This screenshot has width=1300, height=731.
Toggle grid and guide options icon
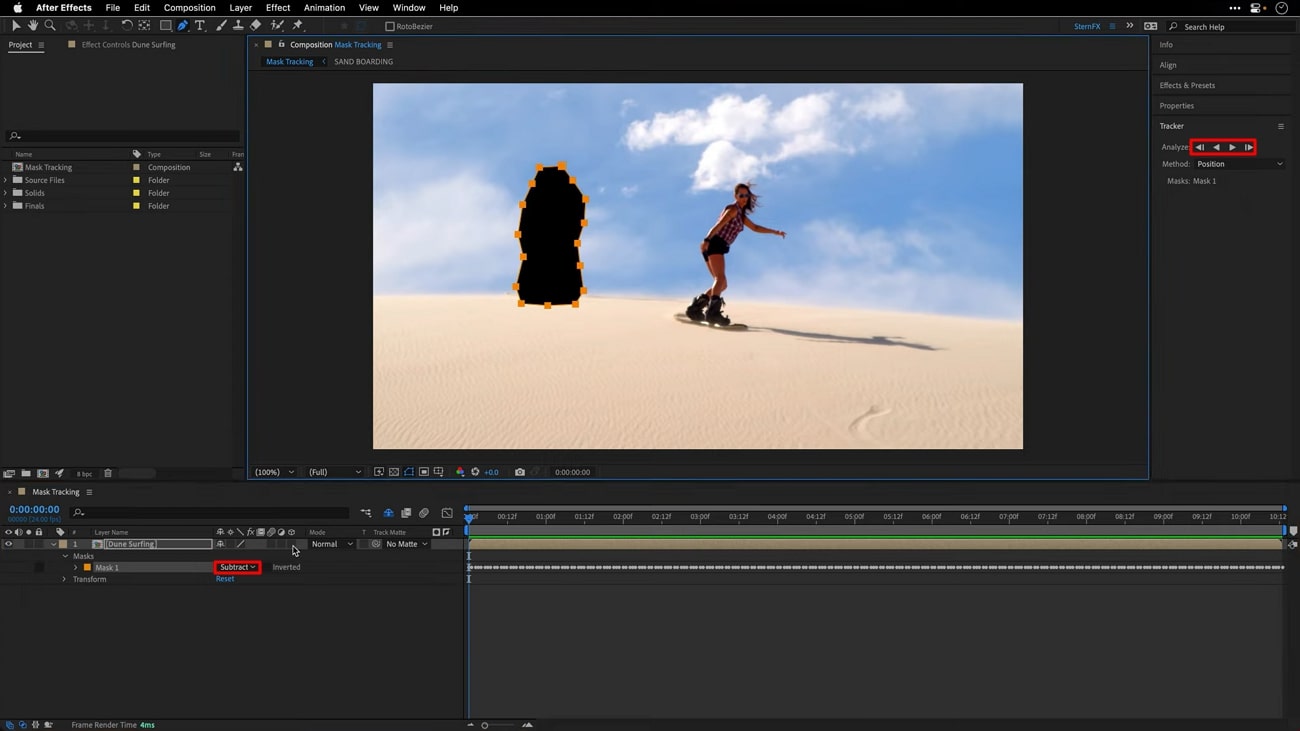439,472
